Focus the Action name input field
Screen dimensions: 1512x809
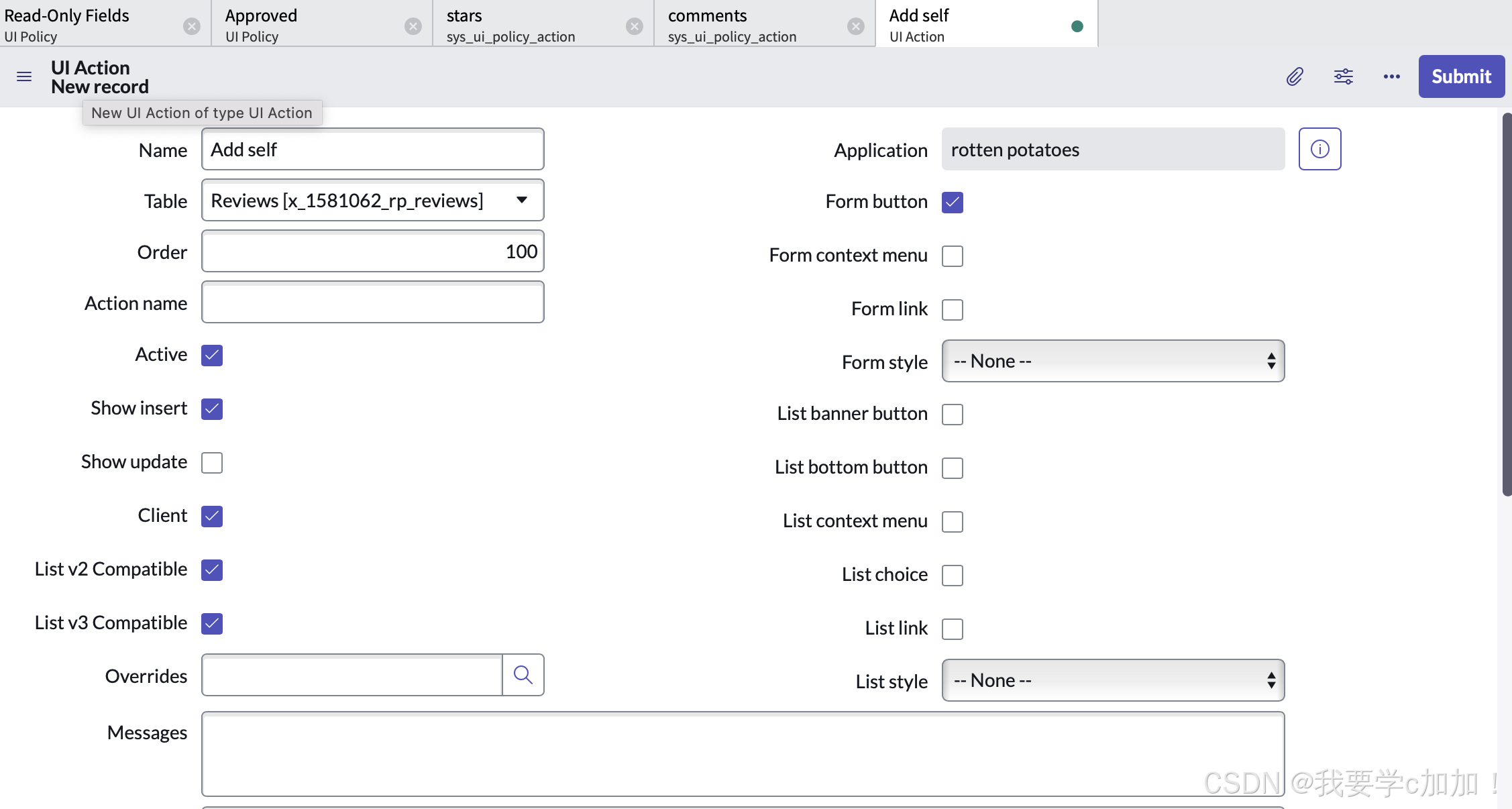[372, 303]
